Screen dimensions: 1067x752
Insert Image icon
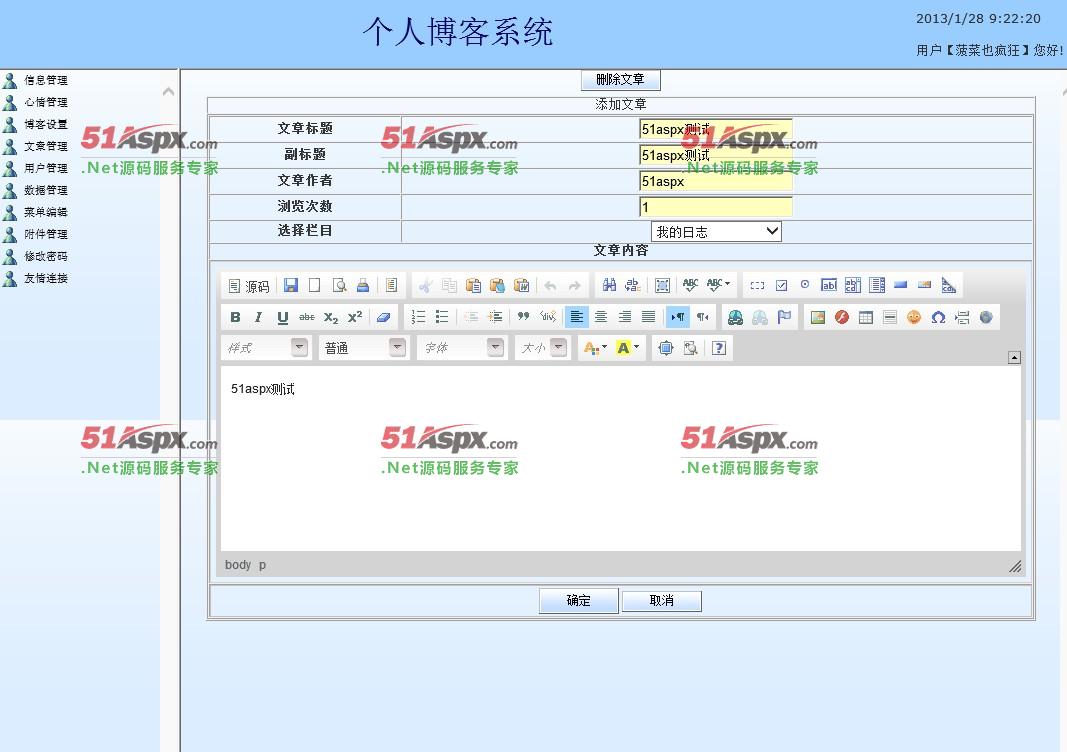(818, 317)
